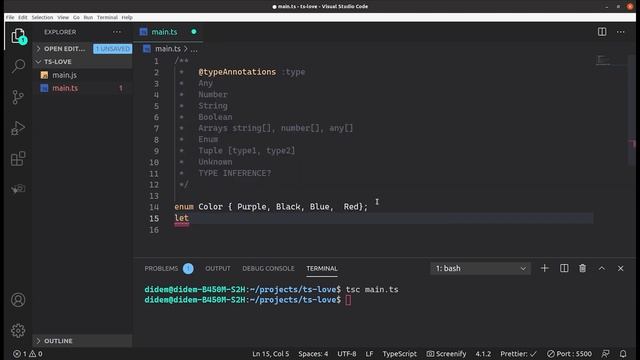
Task: Open main.js in the file tree
Action: tap(64, 75)
